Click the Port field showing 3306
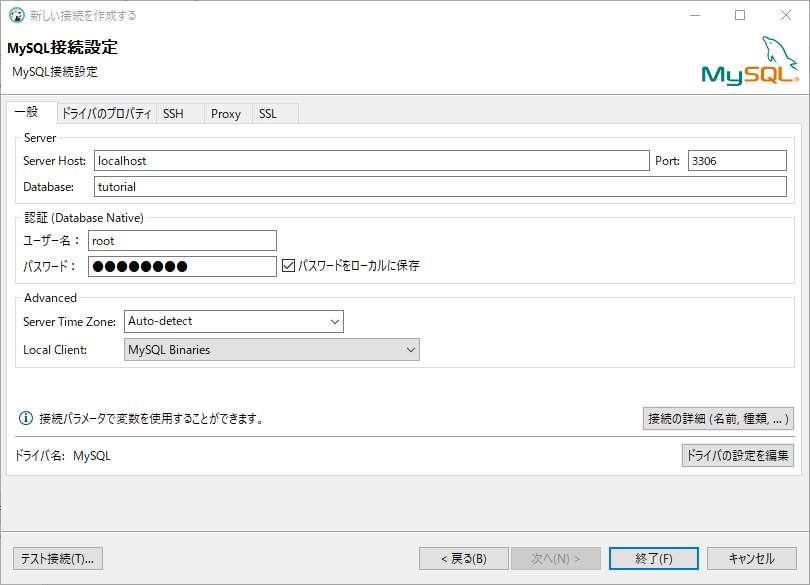The height and width of the screenshot is (585, 810). 737,161
